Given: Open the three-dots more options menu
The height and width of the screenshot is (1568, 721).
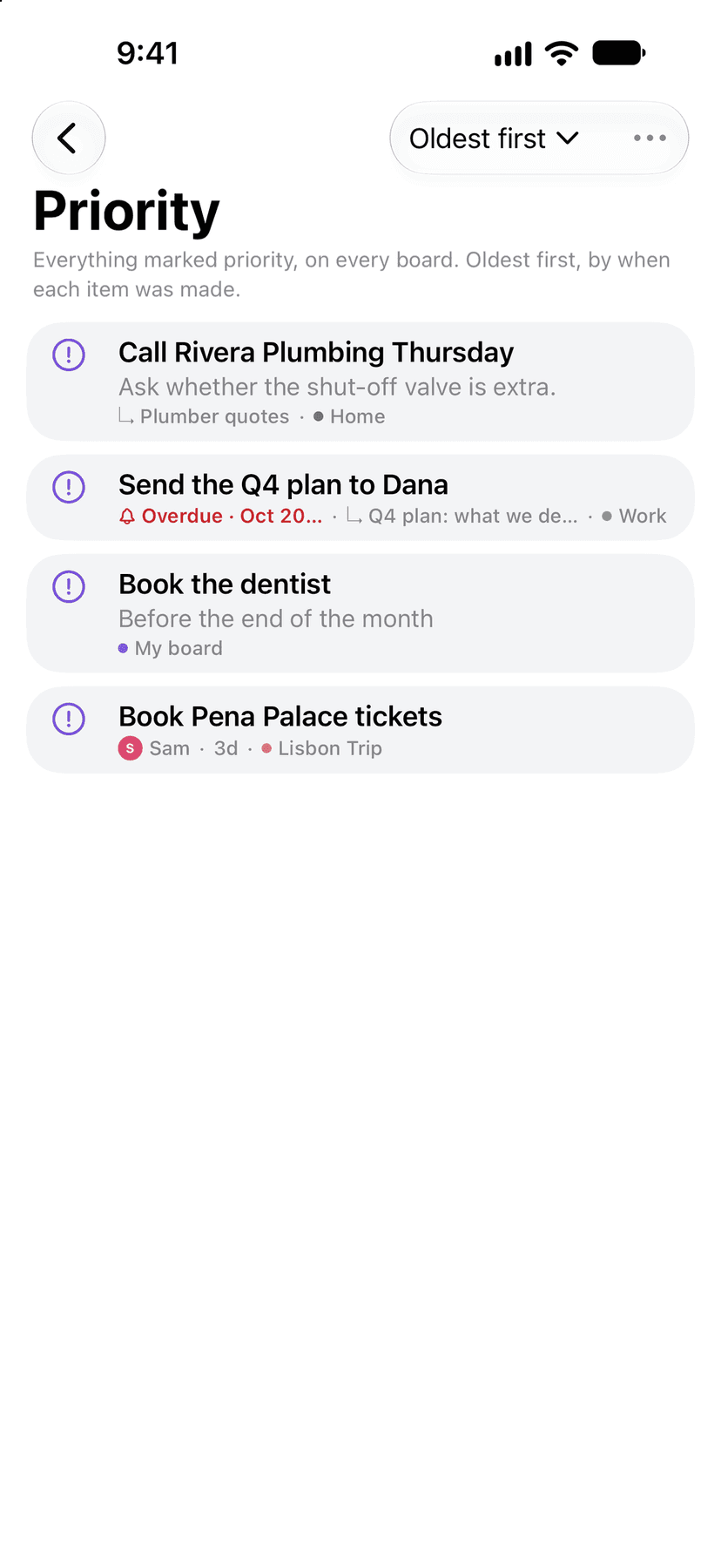Looking at the screenshot, I should (650, 138).
